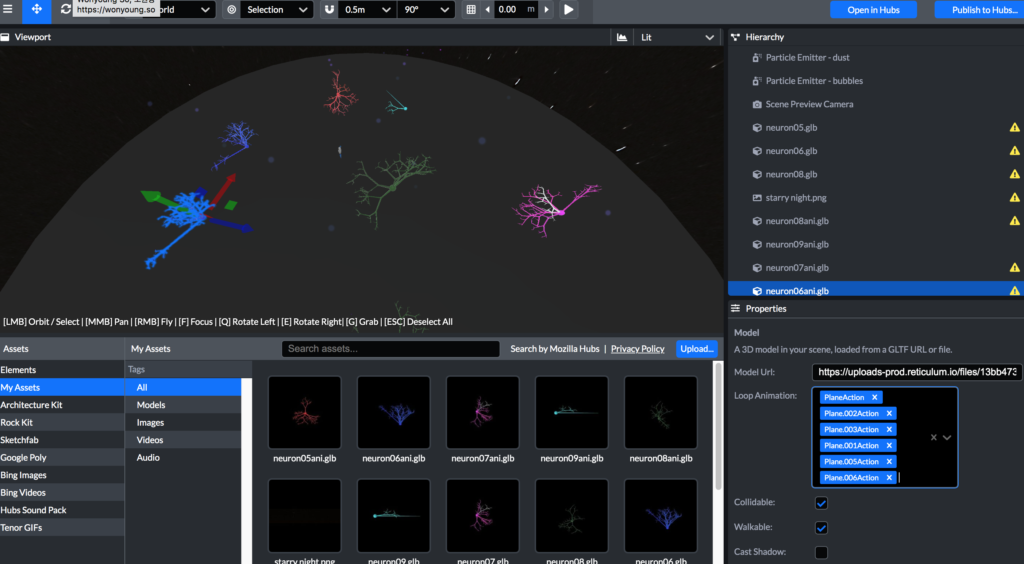Click the Model Url input field
The height and width of the screenshot is (564, 1024).
(x=917, y=372)
